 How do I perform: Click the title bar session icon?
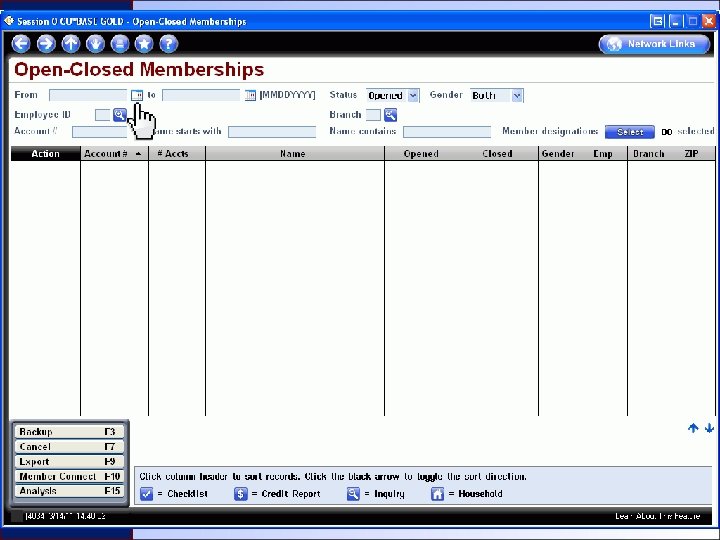(x=9, y=21)
